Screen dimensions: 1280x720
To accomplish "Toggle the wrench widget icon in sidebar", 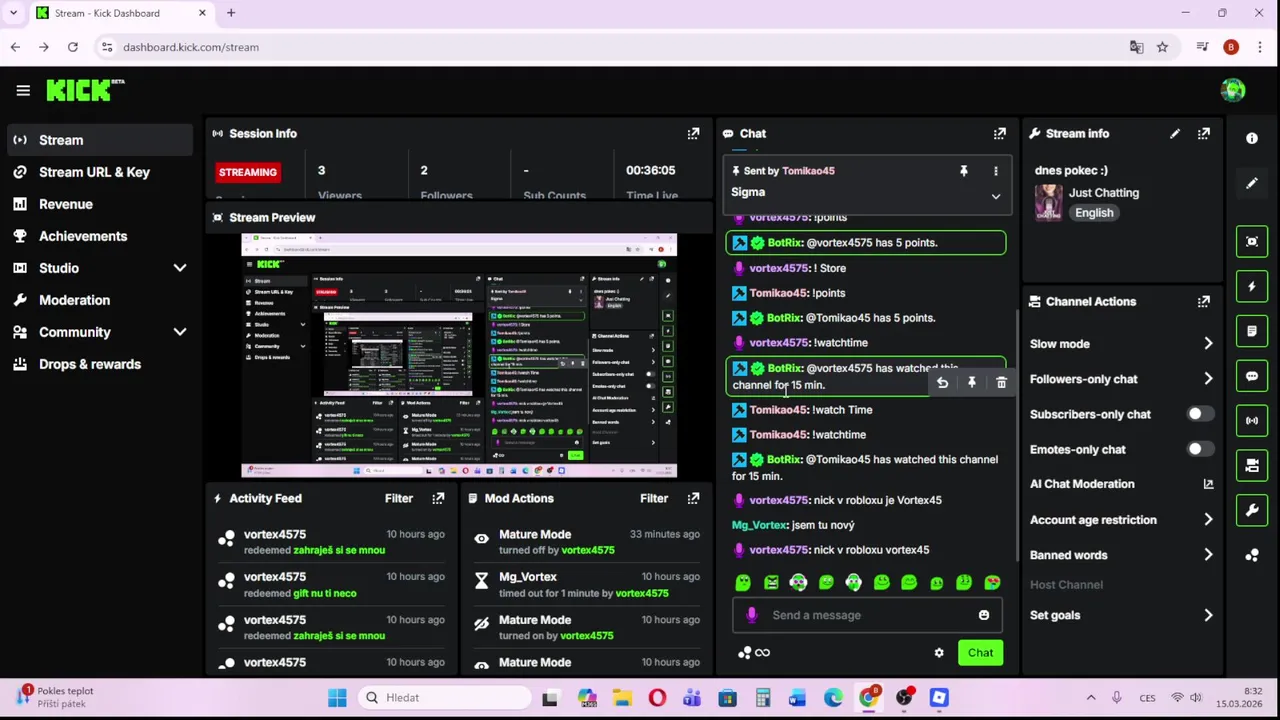I will pos(1252,510).
